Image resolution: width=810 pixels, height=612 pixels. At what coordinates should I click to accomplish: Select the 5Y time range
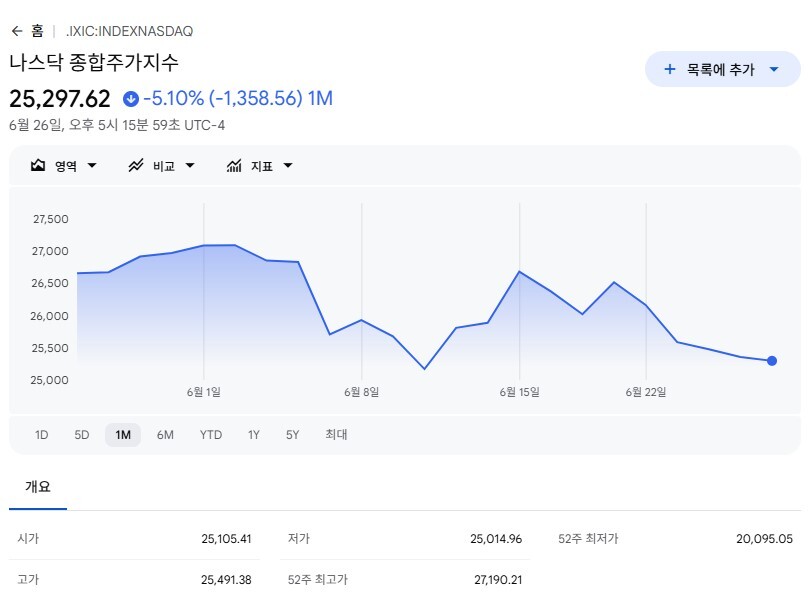point(292,435)
